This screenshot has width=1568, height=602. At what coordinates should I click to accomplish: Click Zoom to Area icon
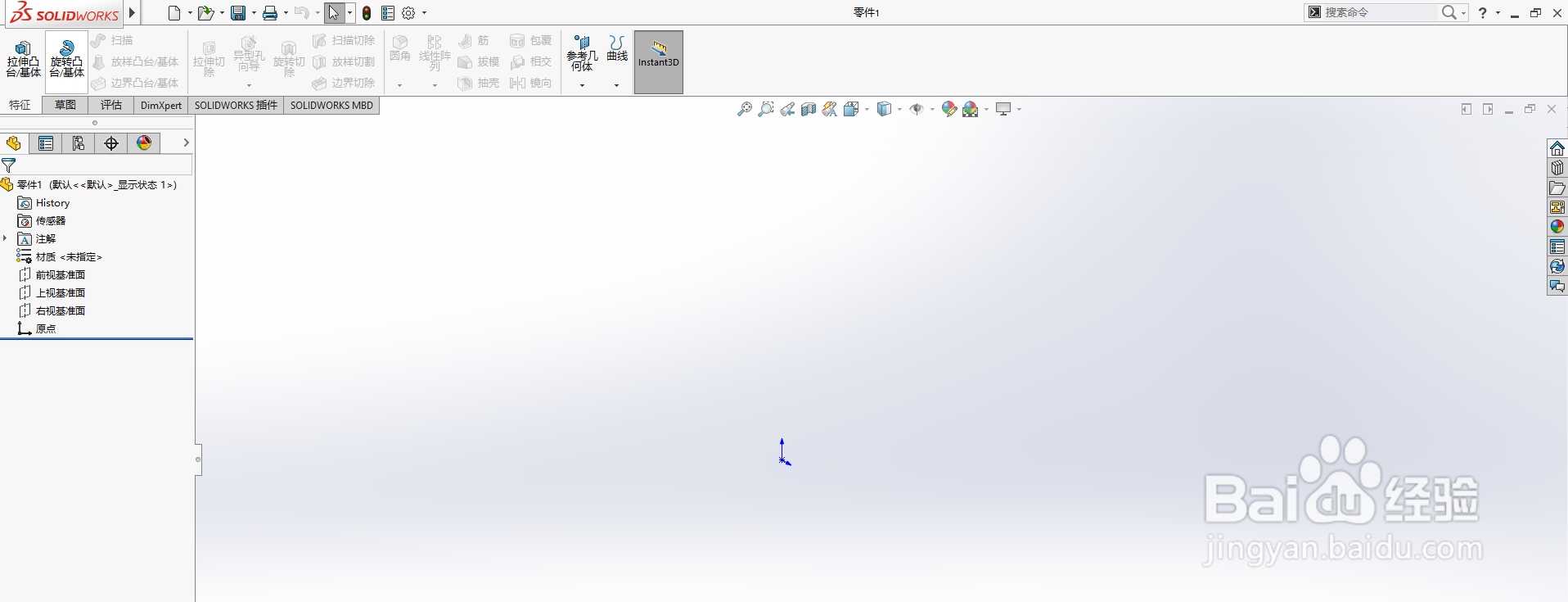pos(766,109)
